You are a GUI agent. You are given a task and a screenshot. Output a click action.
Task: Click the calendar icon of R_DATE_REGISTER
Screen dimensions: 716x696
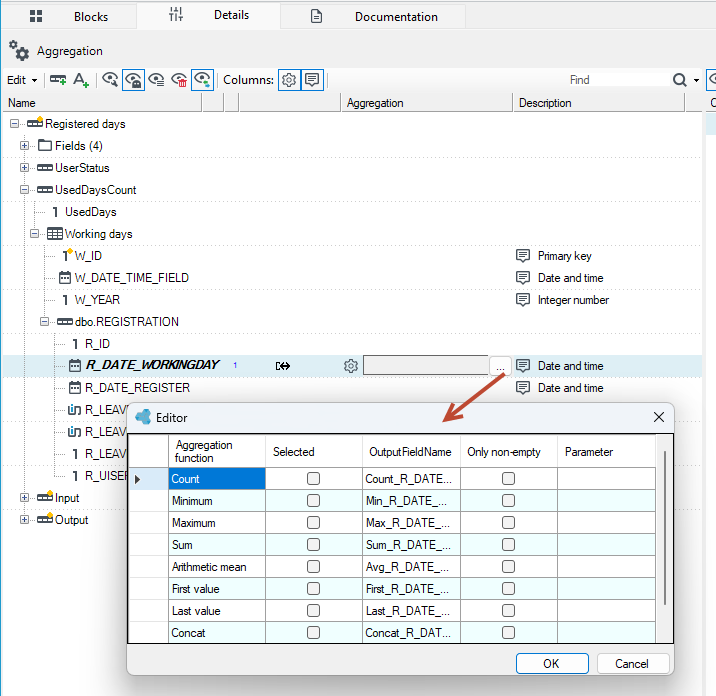pos(74,388)
